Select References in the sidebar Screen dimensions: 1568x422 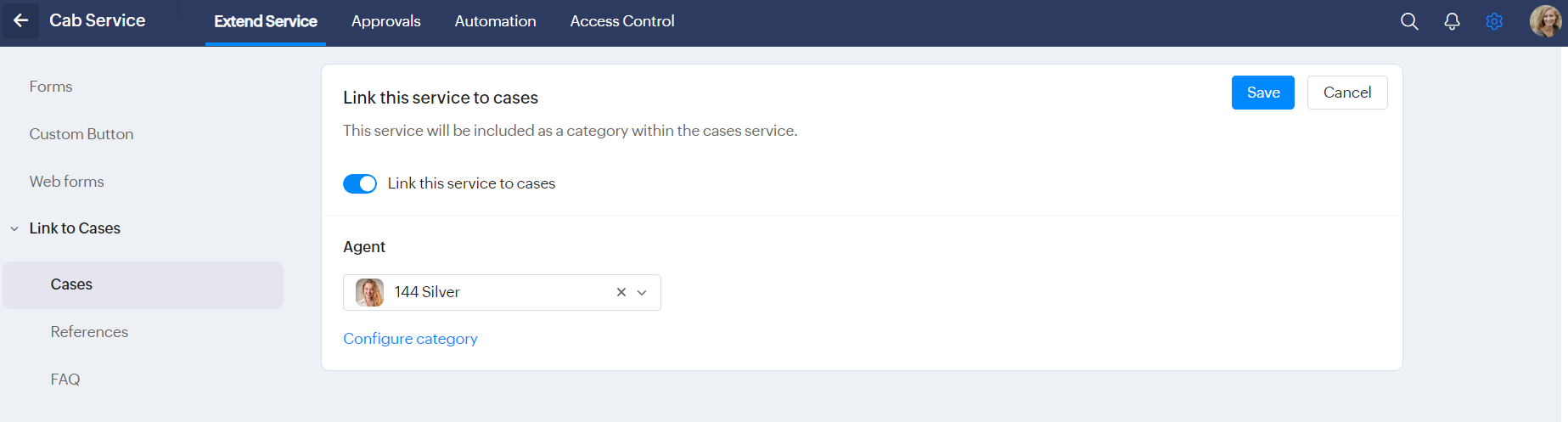click(x=89, y=332)
